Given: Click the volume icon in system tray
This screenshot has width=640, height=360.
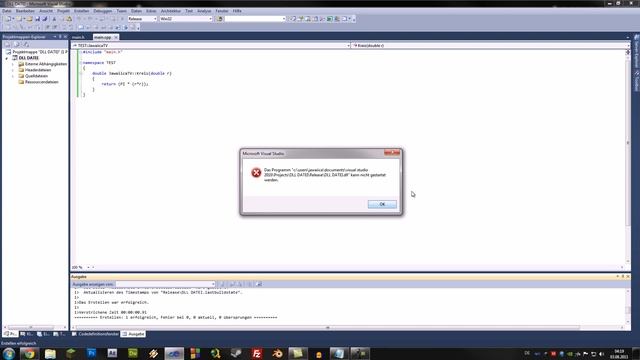Looking at the screenshot, I should point(601,354).
